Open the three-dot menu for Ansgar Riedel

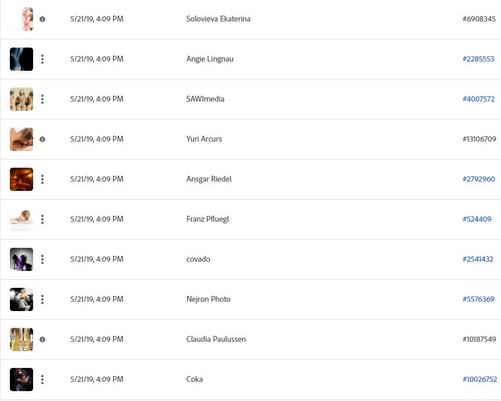[x=42, y=179]
